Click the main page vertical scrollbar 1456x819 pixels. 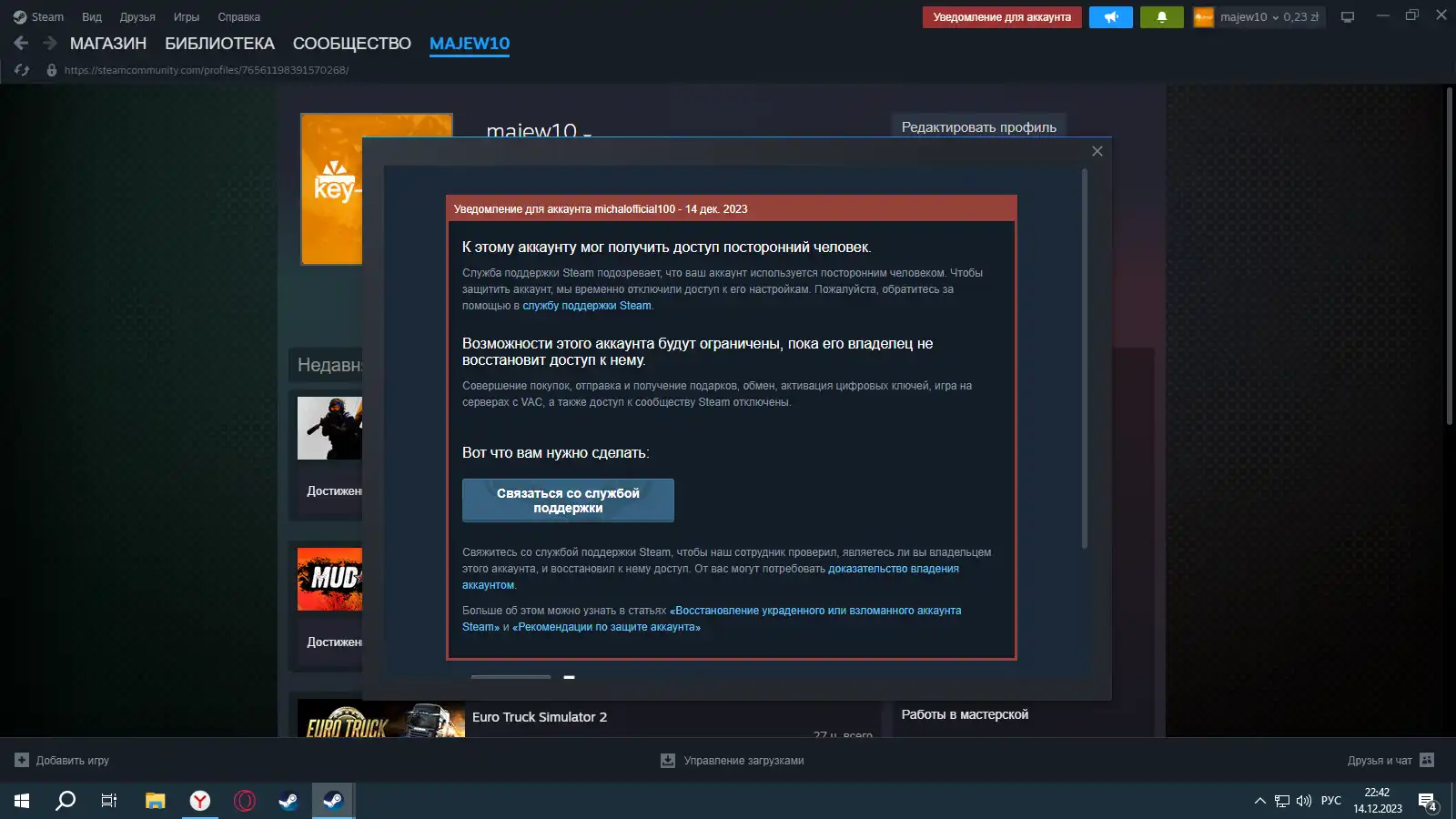point(1449,255)
